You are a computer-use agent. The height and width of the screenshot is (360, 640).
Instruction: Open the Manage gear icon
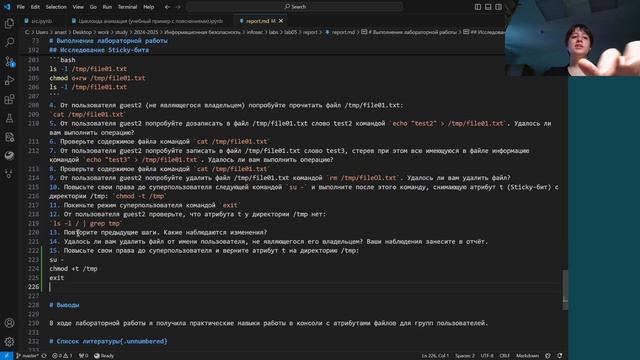[x=9, y=342]
